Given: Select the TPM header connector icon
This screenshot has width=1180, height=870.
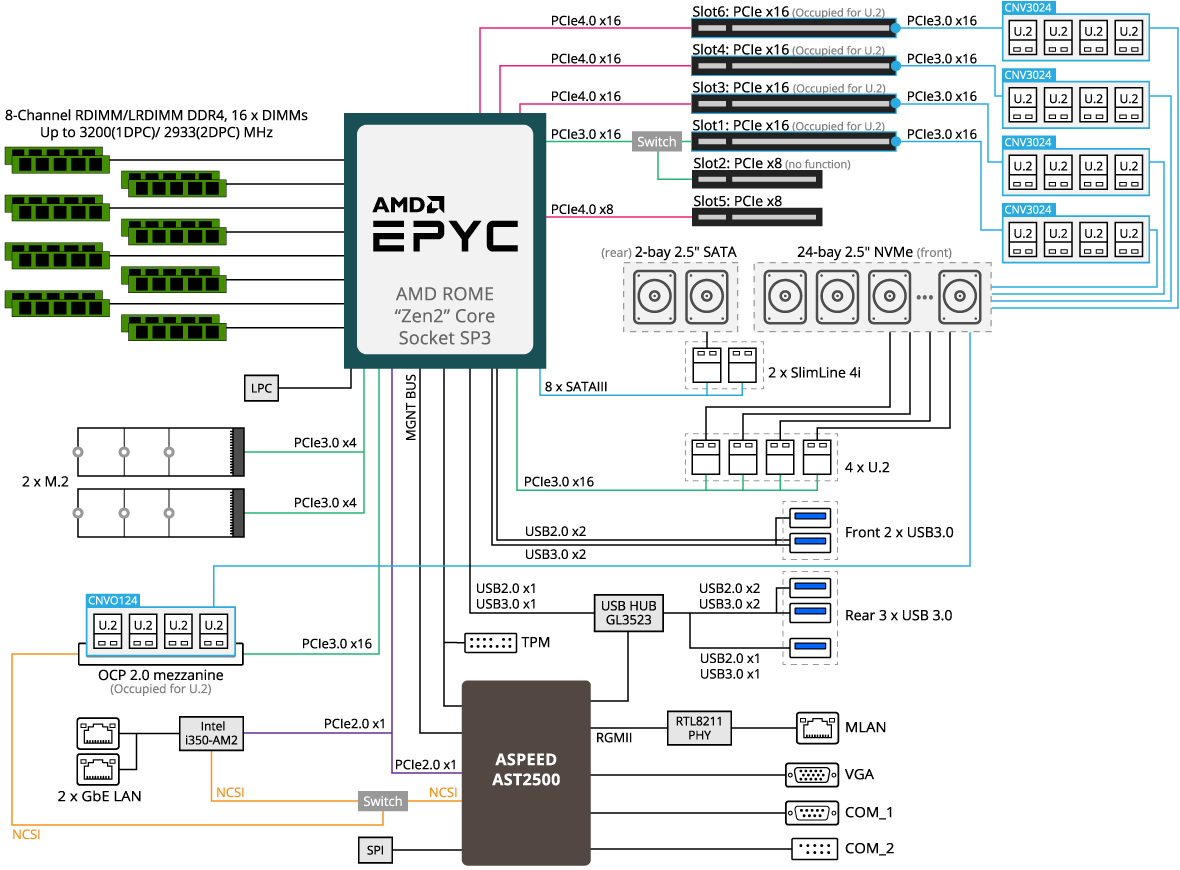Looking at the screenshot, I should 490,642.
